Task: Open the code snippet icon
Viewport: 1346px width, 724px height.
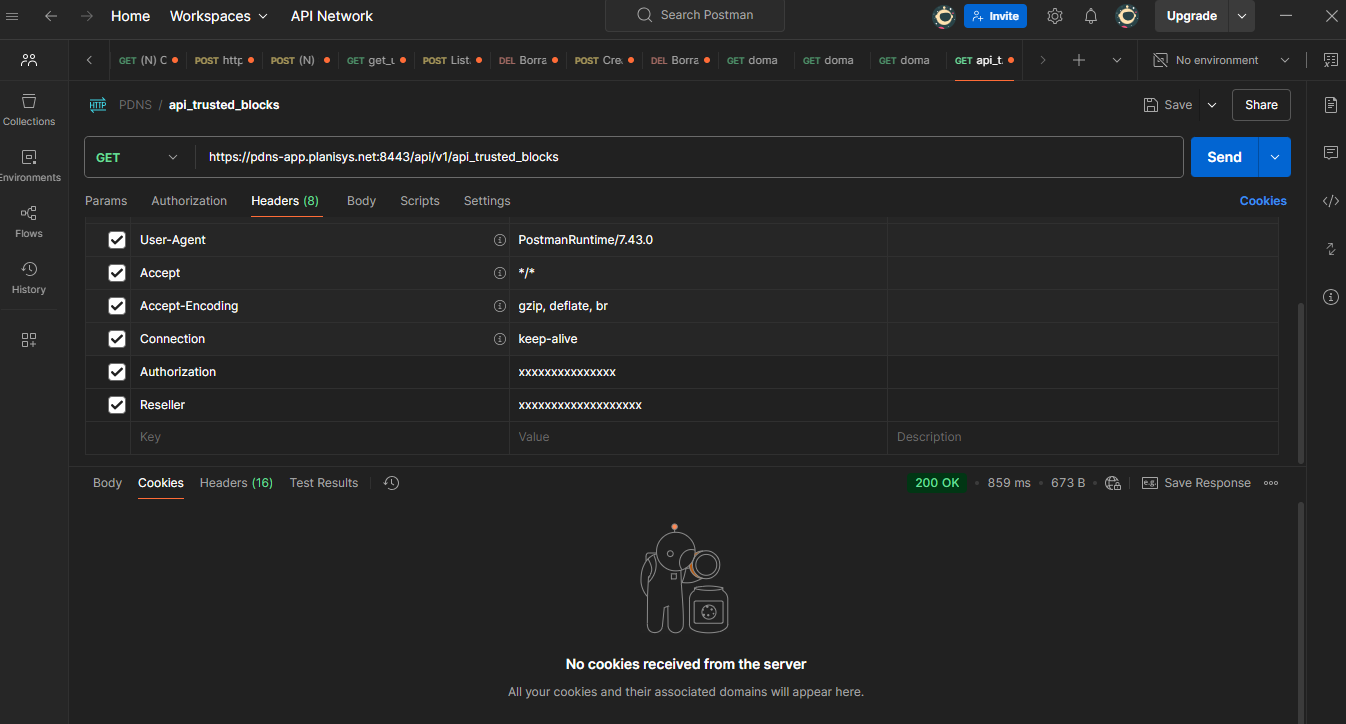Action: pos(1330,201)
